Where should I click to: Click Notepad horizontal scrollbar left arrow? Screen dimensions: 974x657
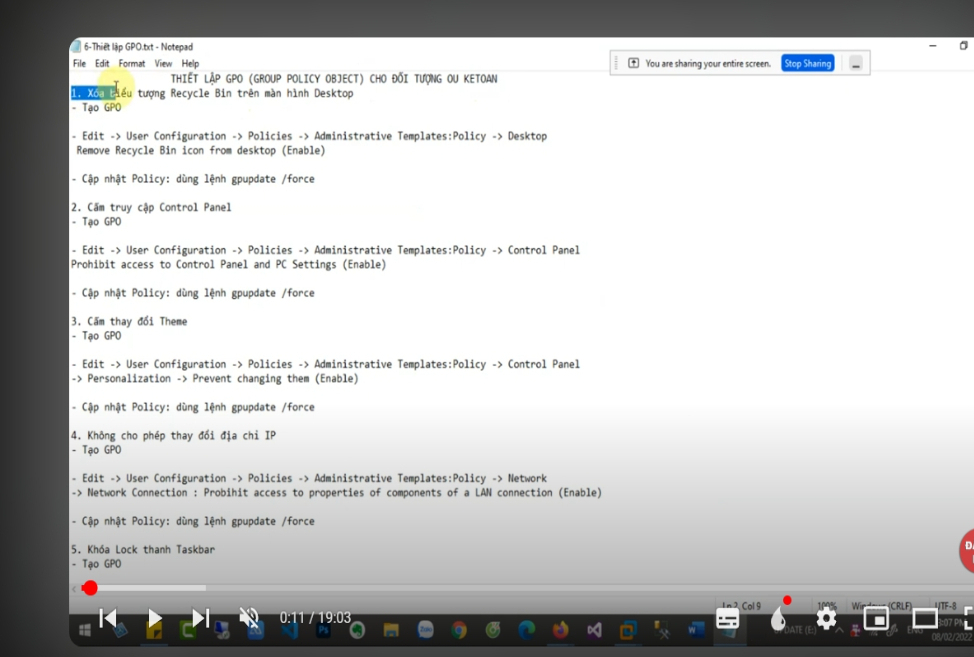(x=74, y=588)
